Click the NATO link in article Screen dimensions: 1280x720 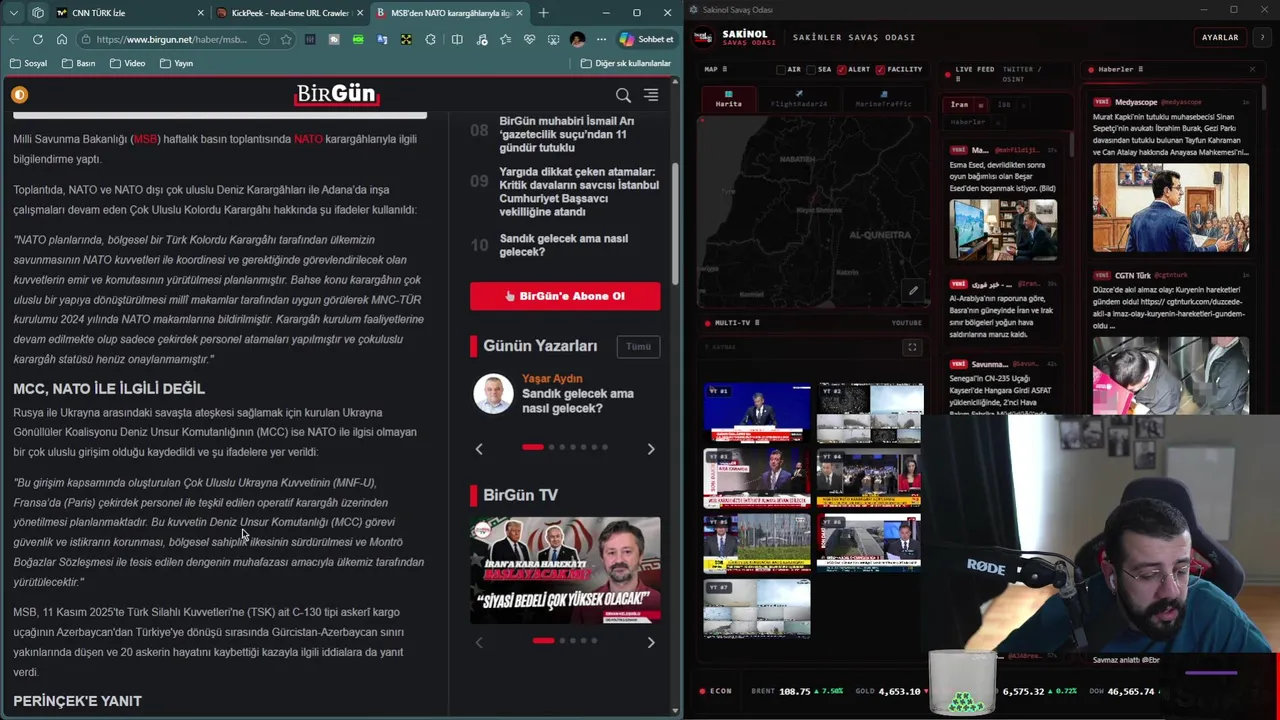308,139
